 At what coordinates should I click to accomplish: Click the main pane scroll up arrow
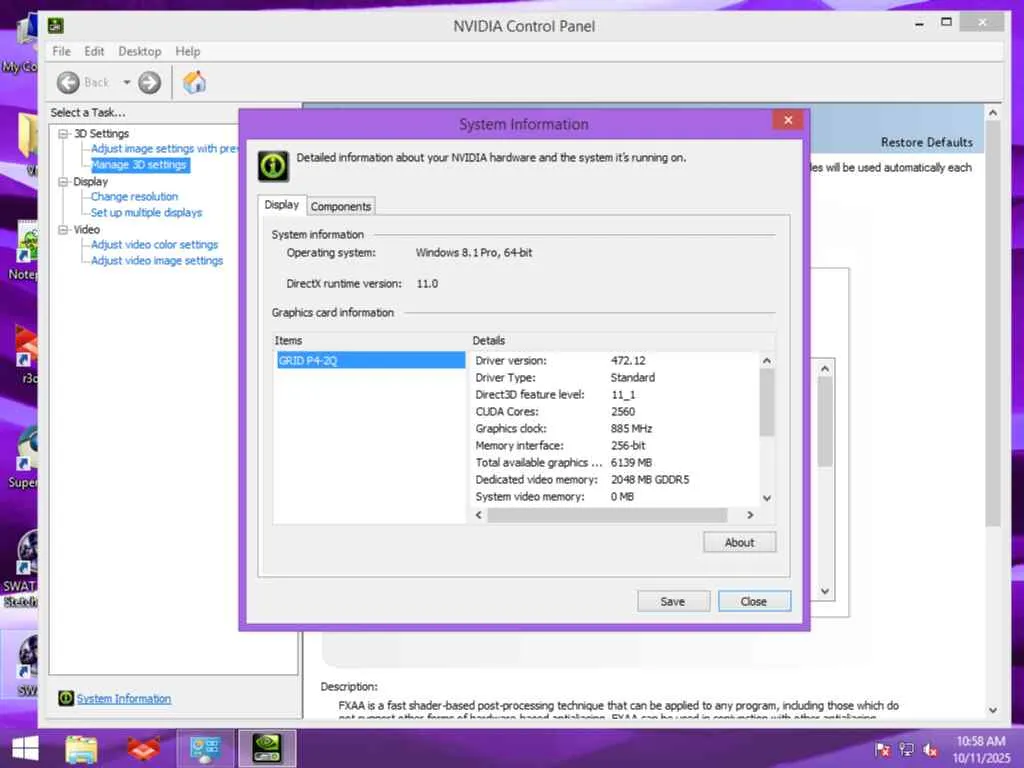[x=993, y=113]
